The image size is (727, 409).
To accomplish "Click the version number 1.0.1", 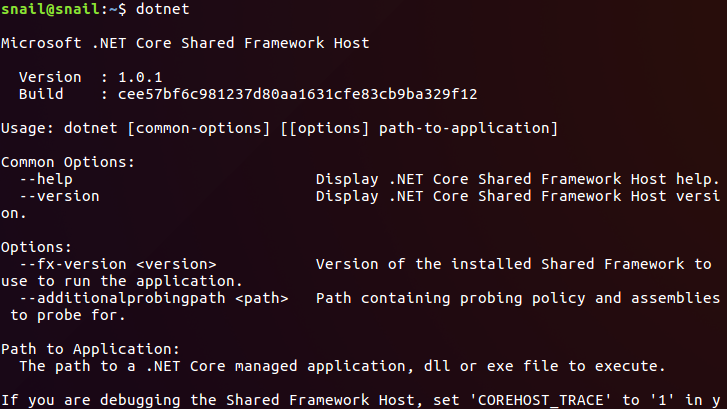I will point(140,77).
